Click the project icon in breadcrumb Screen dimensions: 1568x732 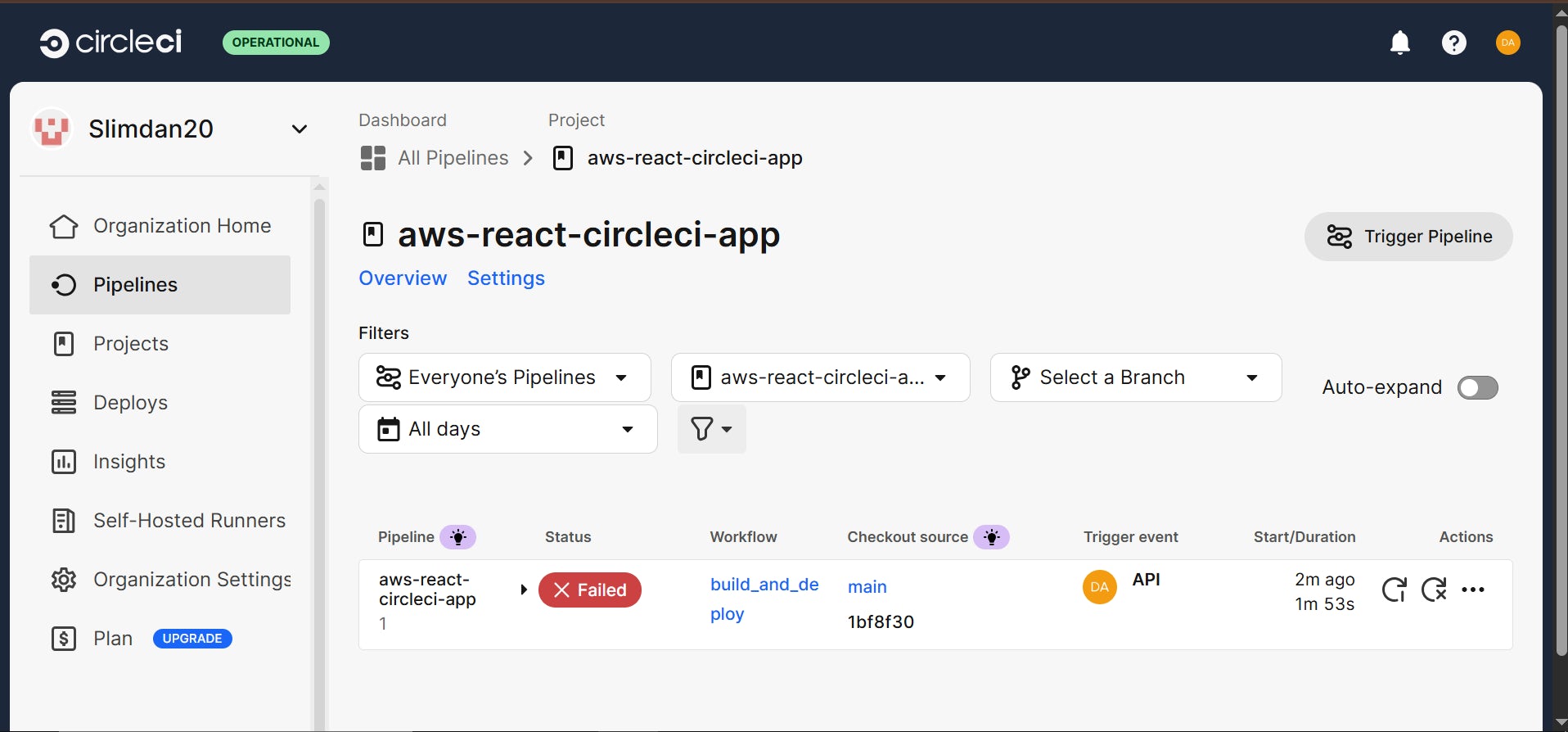pyautogui.click(x=563, y=158)
